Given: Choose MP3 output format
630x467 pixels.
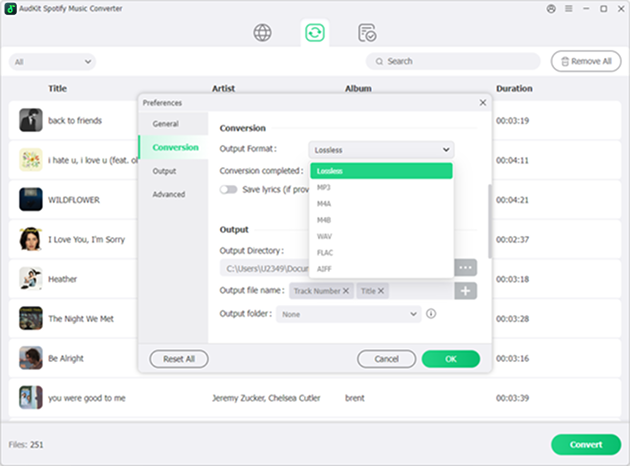Looking at the screenshot, I should [381, 187].
